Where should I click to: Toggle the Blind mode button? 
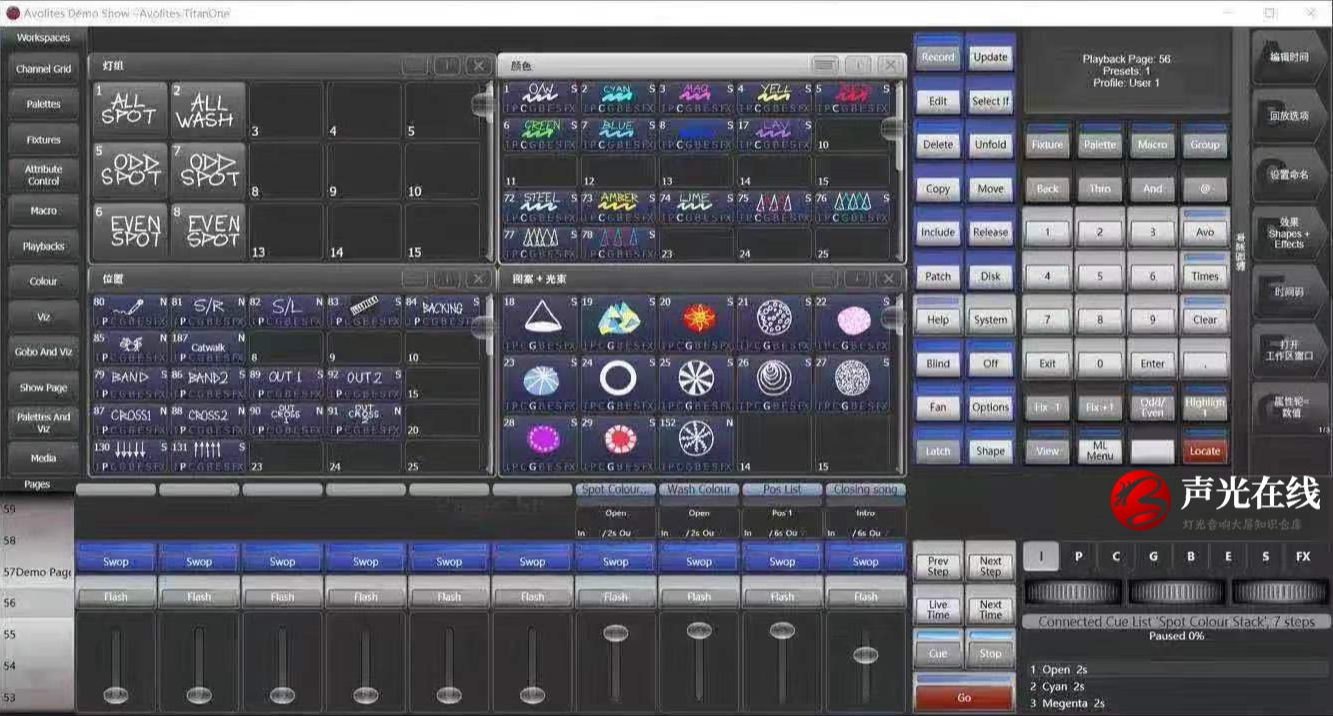(938, 360)
